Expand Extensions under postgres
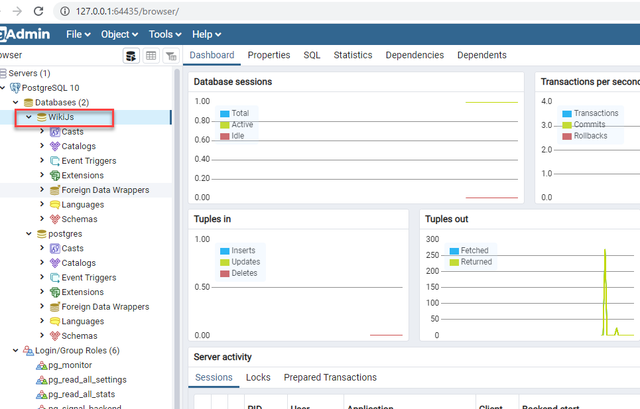 tap(42, 292)
